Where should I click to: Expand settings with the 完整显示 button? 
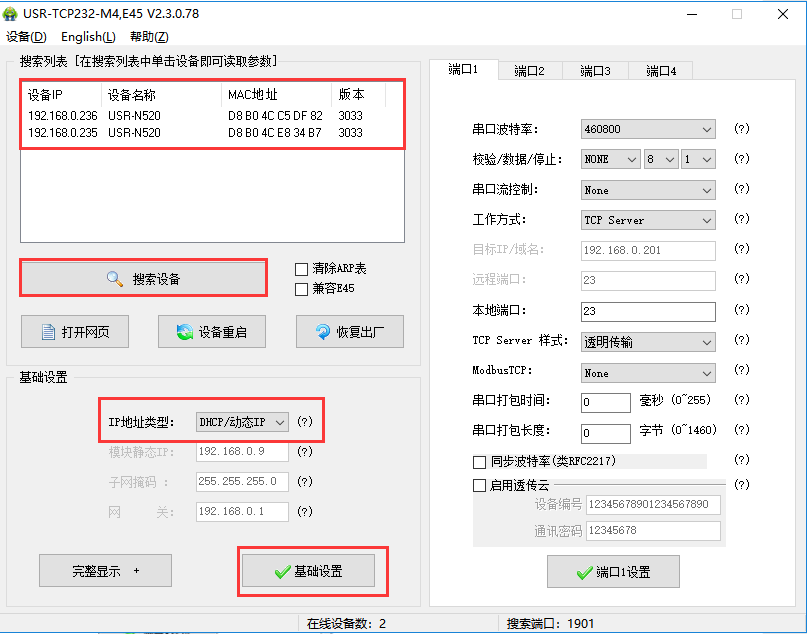(x=104, y=570)
